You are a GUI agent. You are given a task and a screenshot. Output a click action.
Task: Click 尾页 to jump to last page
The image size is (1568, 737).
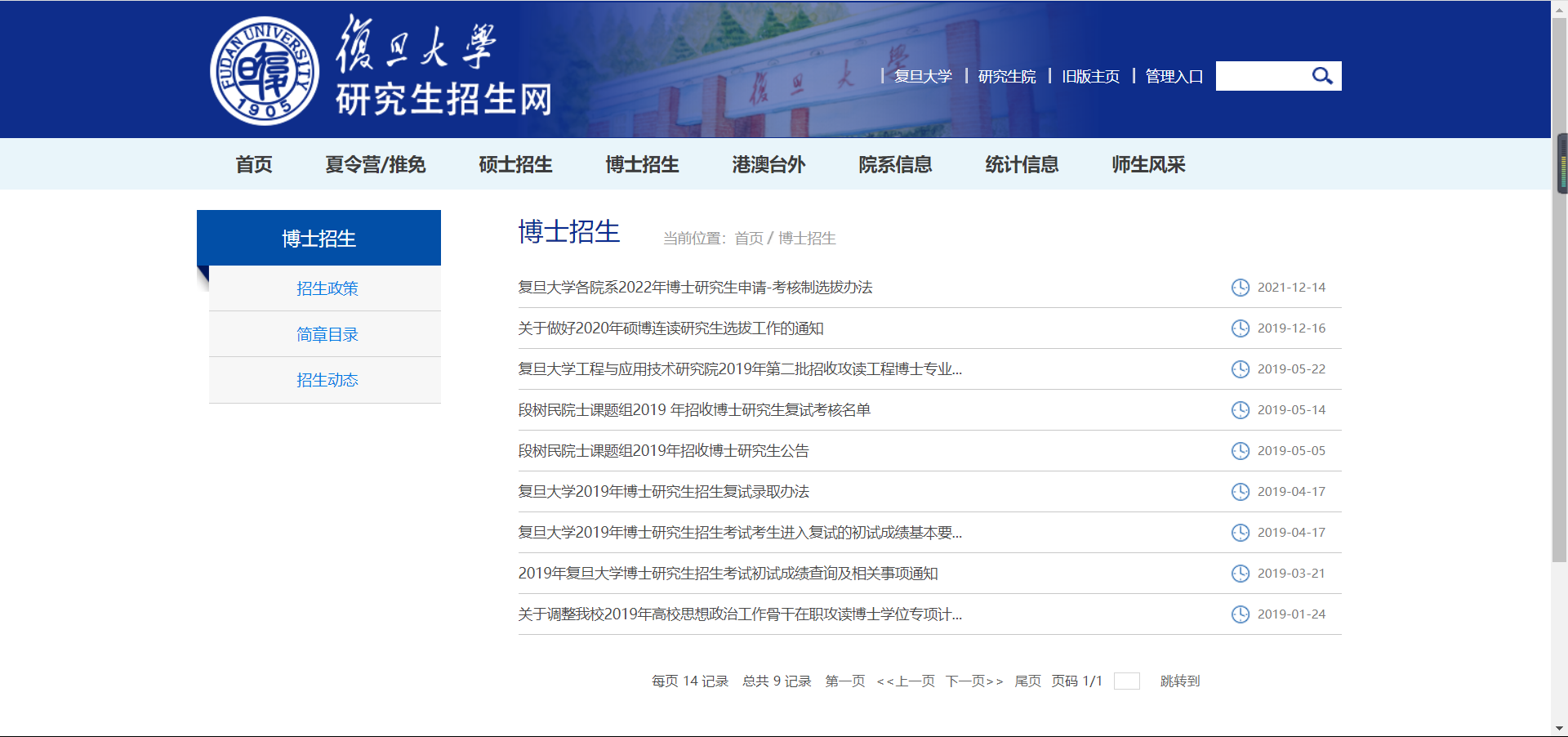[x=1027, y=681]
